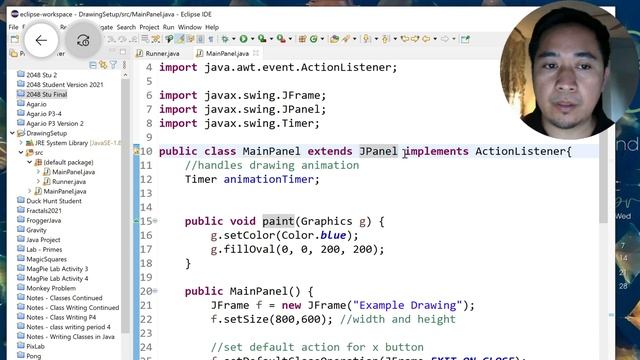The image size is (640, 360).
Task: Click the Debug bug icon in toolbar
Action: 225,39
